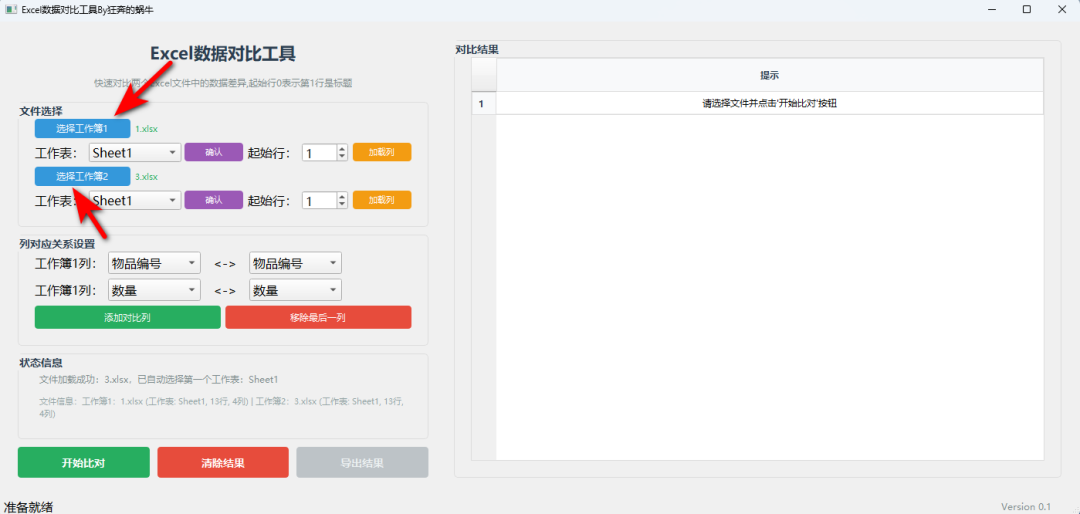Click the 清除结果 button
Screen dimensions: 1080x514
pyautogui.click(x=223, y=462)
